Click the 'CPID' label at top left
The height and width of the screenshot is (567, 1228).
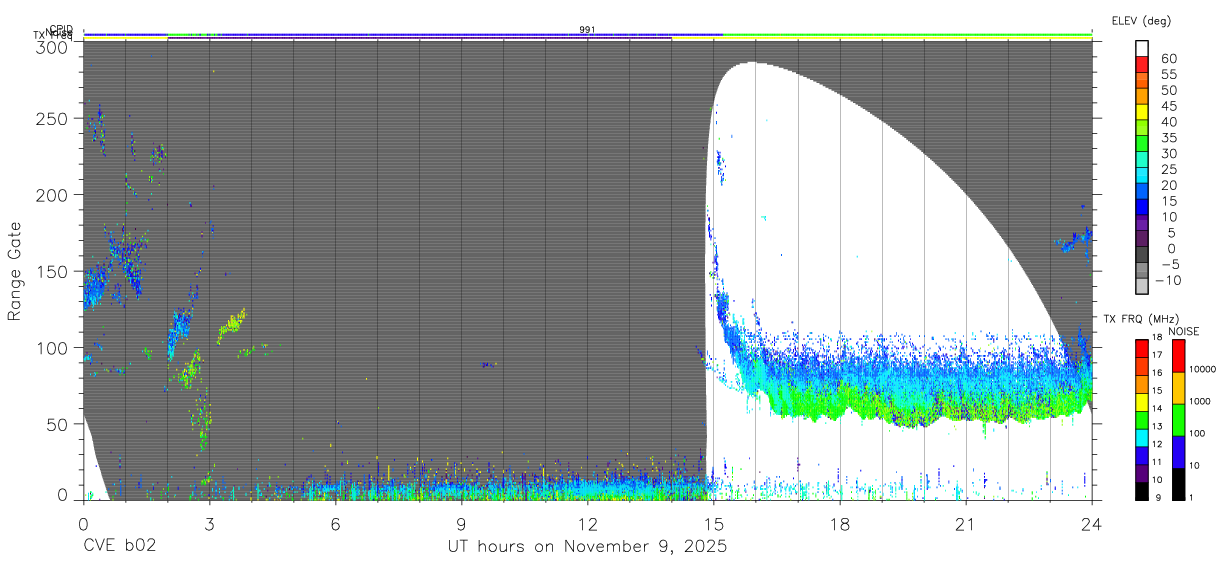pos(60,30)
